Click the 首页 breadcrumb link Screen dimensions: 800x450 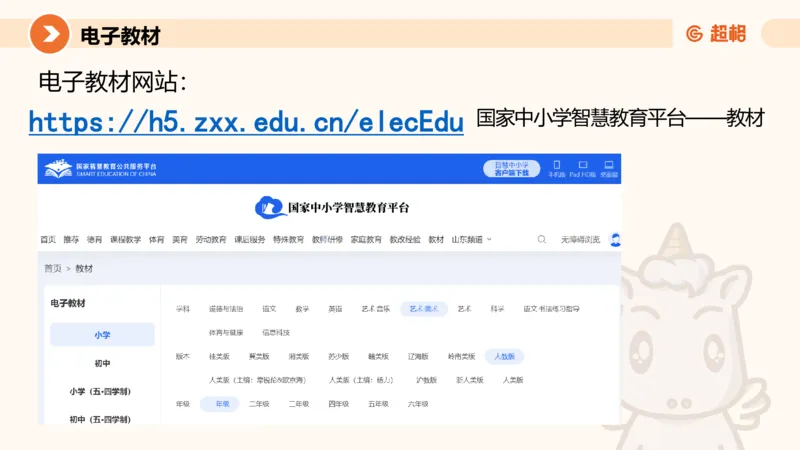coord(53,268)
